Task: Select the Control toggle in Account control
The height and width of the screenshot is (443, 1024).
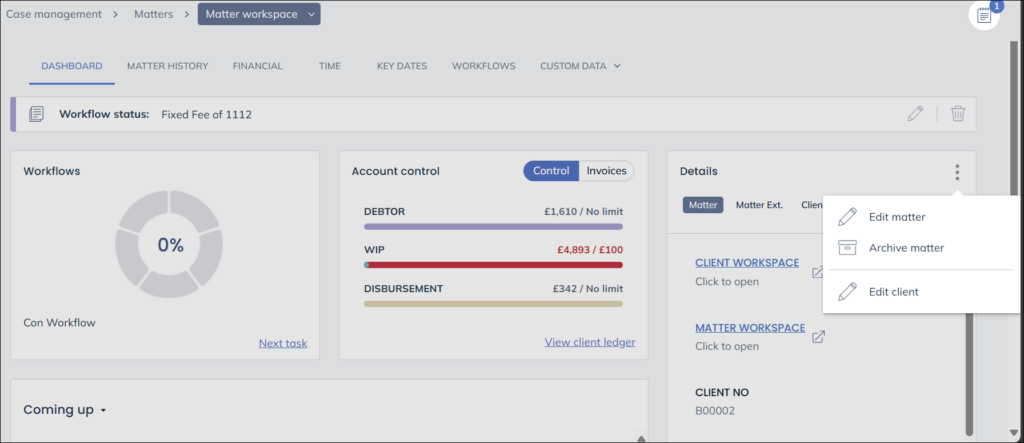Action: click(x=551, y=171)
